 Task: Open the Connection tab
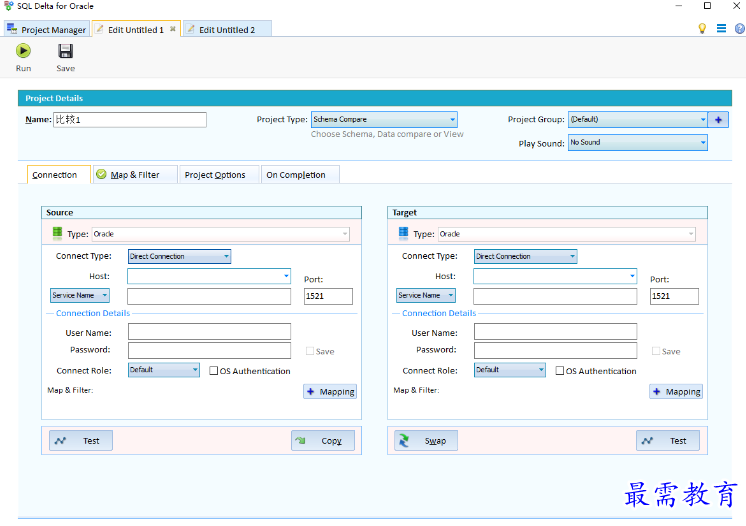point(59,175)
